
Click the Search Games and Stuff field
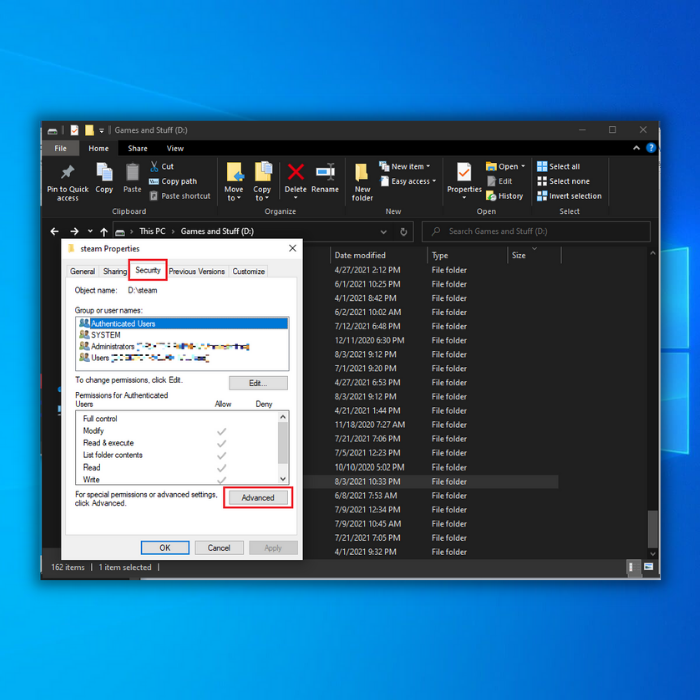click(536, 231)
